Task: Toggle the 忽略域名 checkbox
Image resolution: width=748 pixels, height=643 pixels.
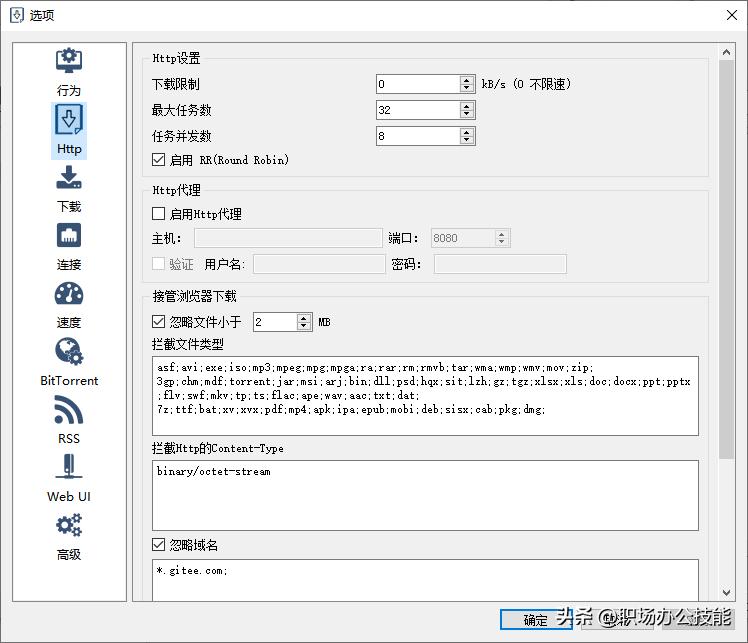Action: [x=158, y=545]
